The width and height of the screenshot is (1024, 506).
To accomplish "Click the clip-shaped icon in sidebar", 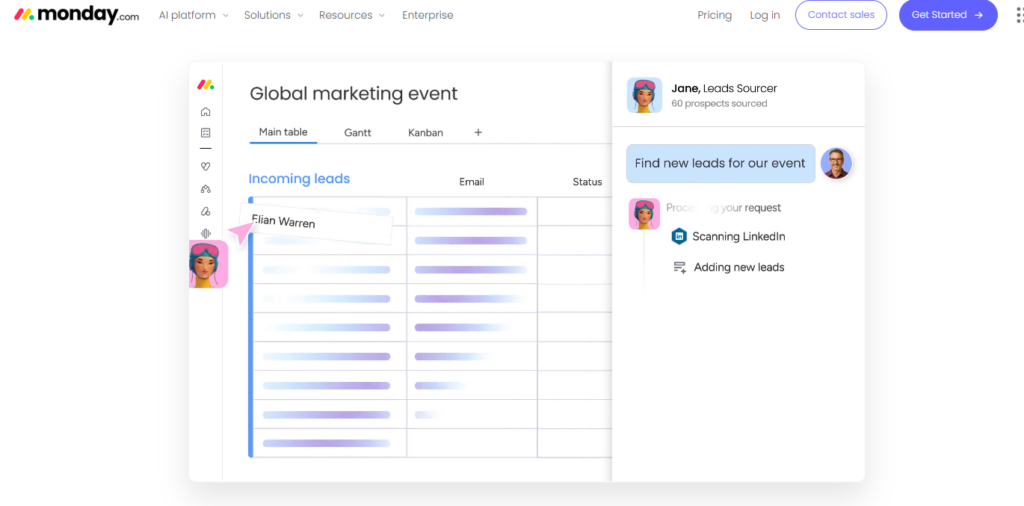I will pyautogui.click(x=206, y=212).
